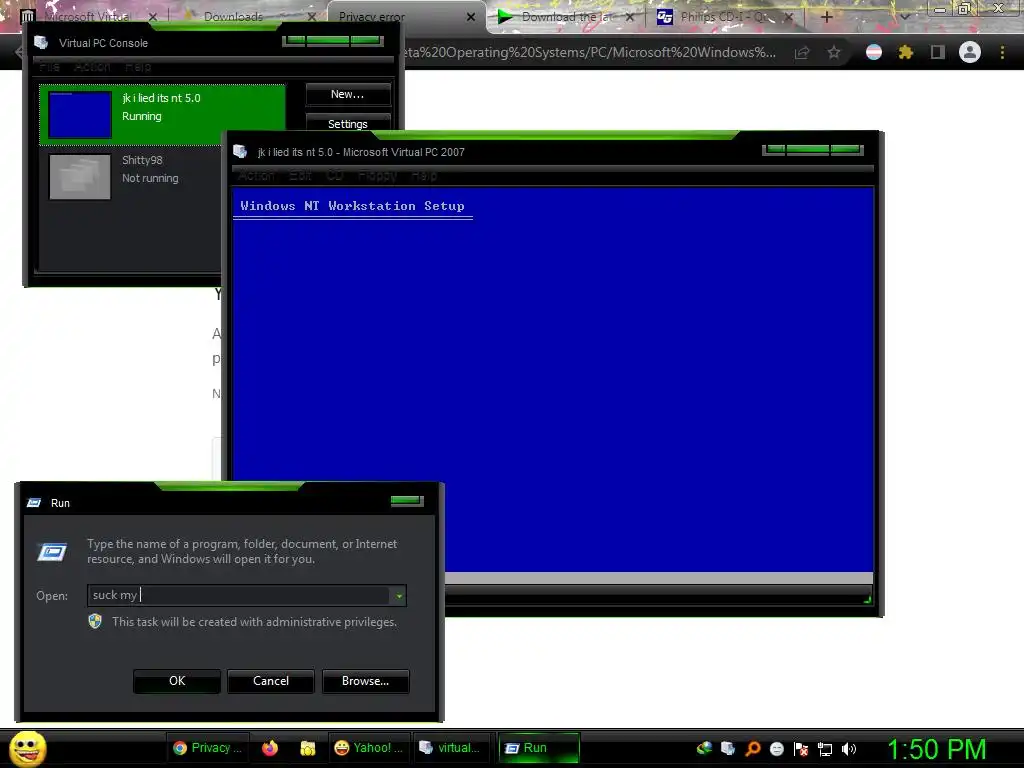This screenshot has width=1024, height=768.
Task: Click the 'Not running' status of Shitty98
Action: click(x=150, y=178)
